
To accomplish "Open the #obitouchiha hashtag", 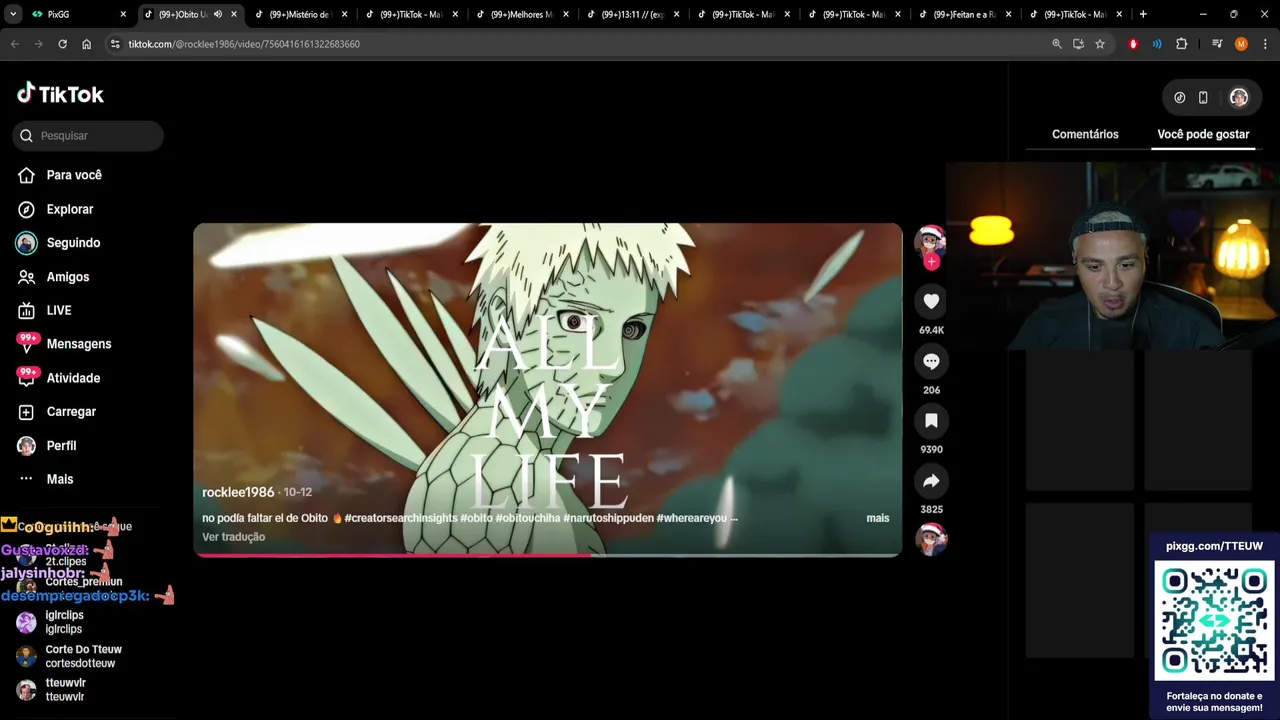I will (528, 518).
